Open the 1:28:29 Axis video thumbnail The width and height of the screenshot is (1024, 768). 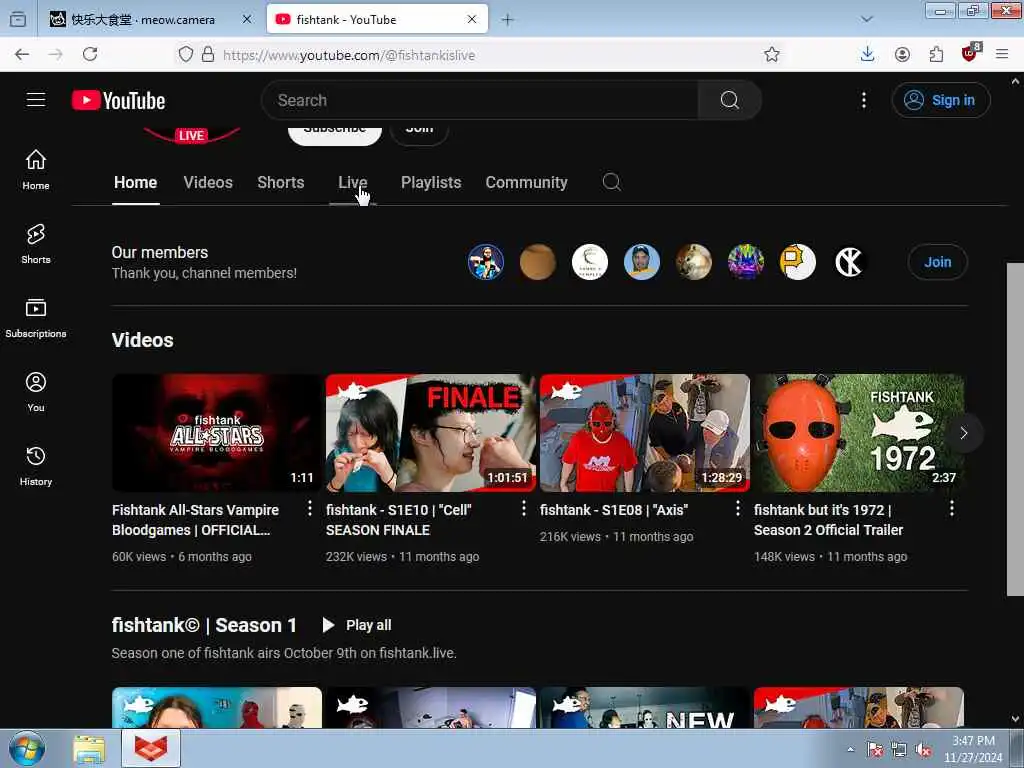[645, 432]
